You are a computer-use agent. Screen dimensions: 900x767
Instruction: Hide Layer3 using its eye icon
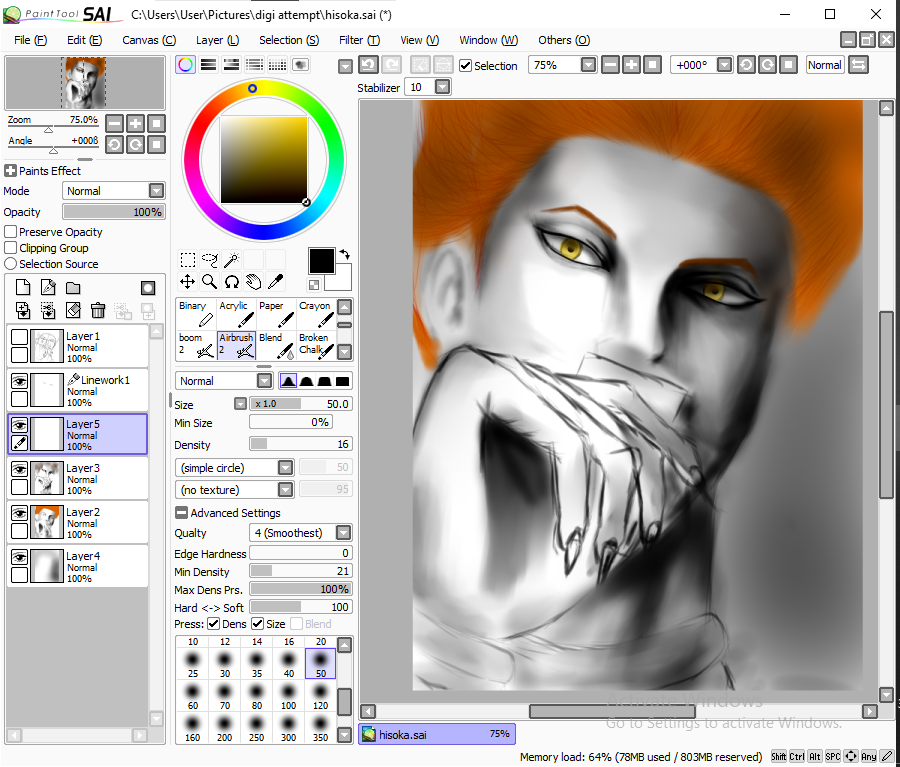pyautogui.click(x=20, y=469)
